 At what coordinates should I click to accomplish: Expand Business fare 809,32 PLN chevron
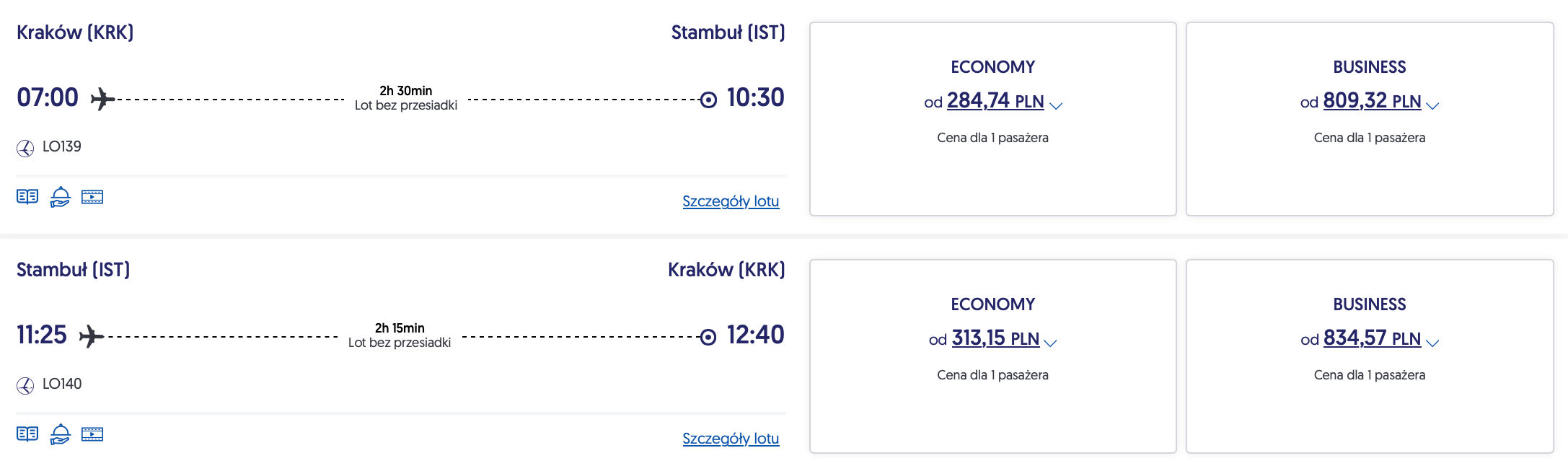[1432, 105]
